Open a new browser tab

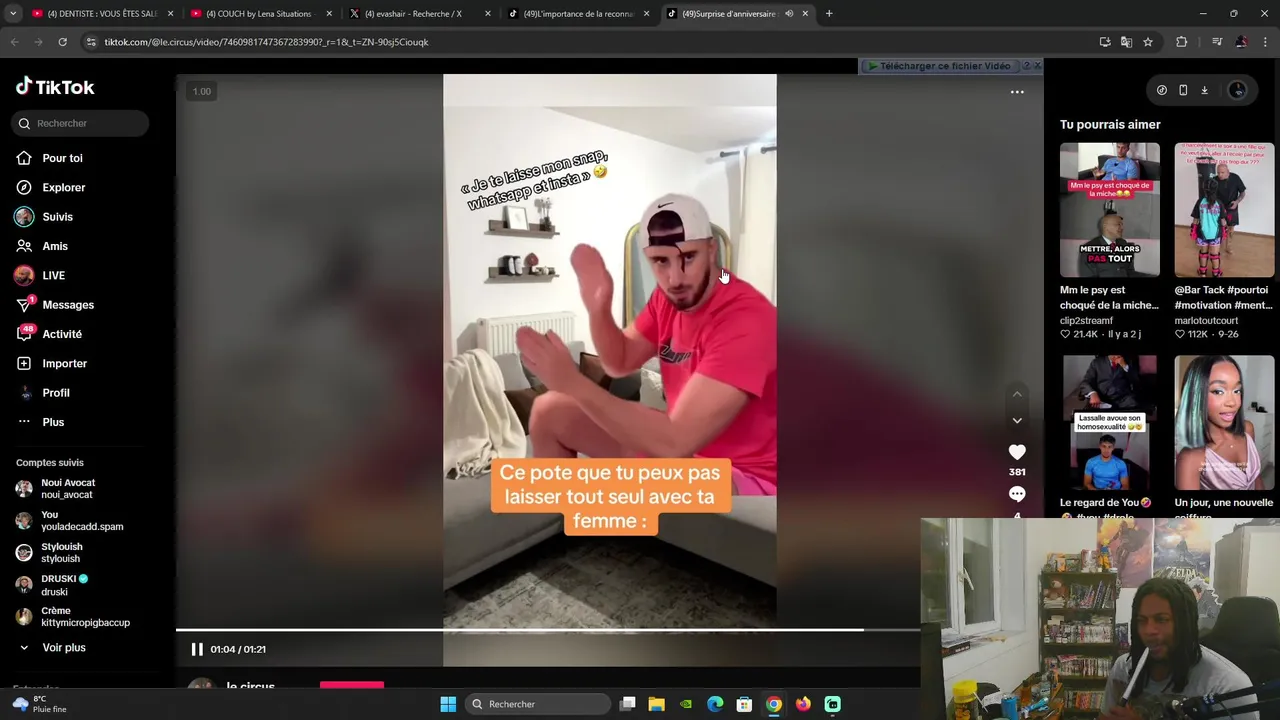829,14
